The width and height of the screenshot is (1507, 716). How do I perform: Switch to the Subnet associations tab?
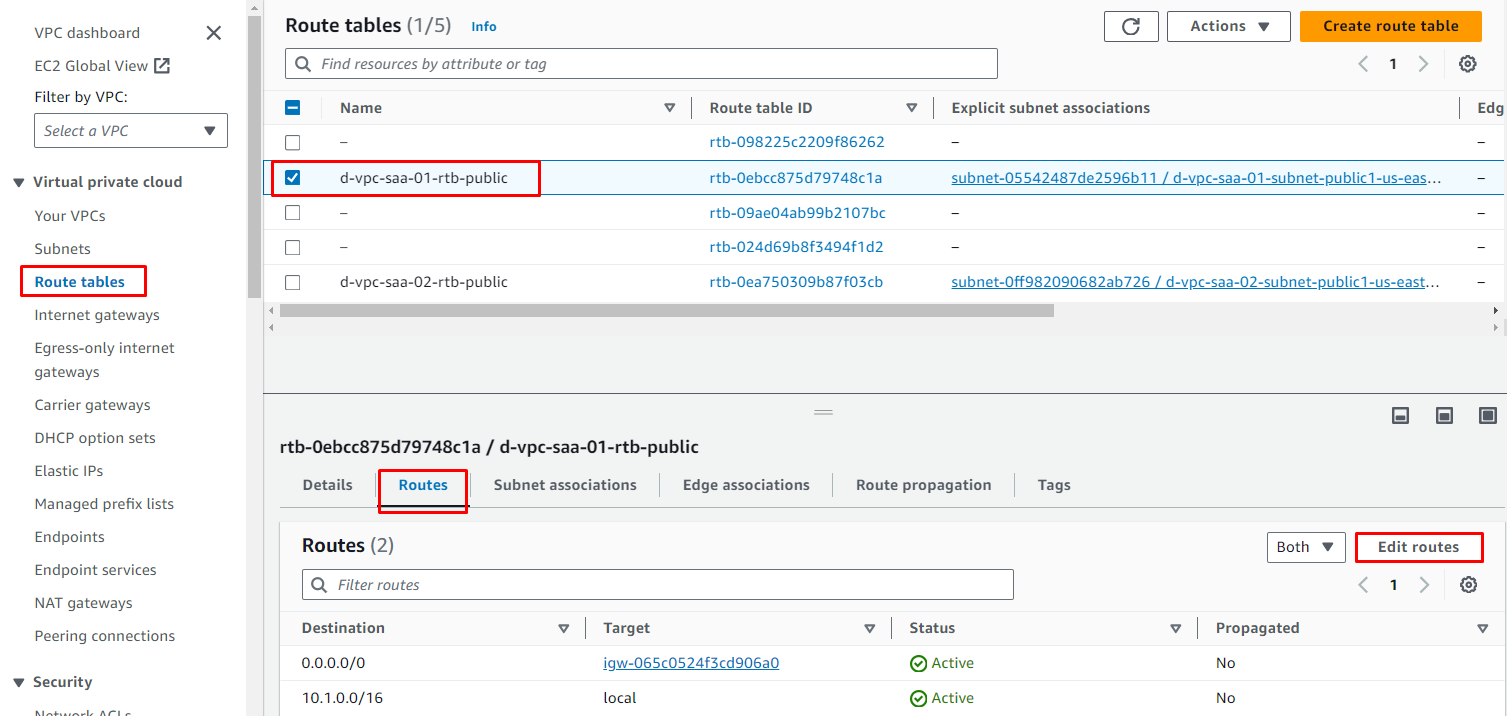click(x=565, y=485)
